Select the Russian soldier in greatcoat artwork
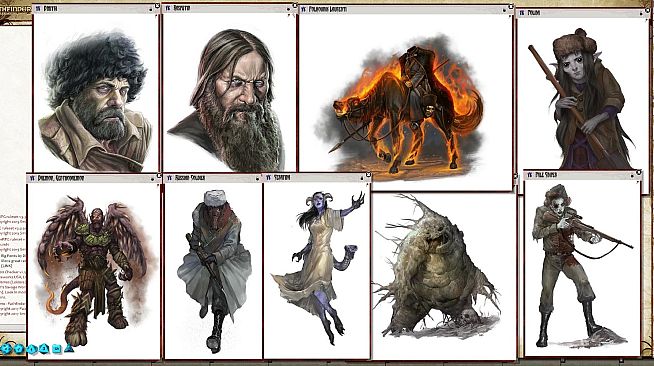This screenshot has height=366, width=654. coord(214,271)
